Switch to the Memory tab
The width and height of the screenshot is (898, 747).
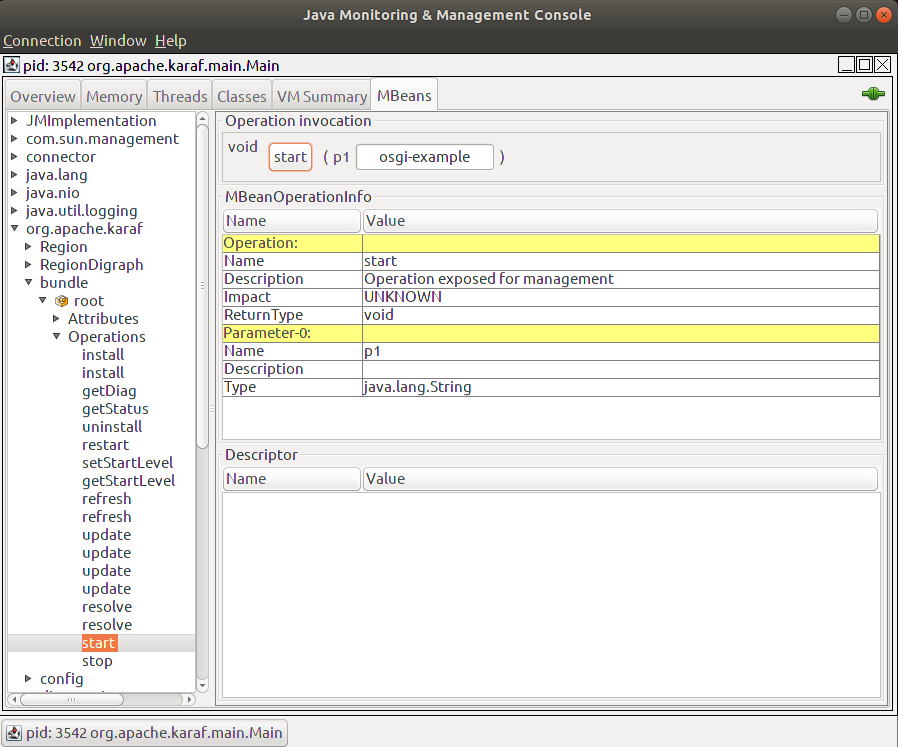point(114,96)
